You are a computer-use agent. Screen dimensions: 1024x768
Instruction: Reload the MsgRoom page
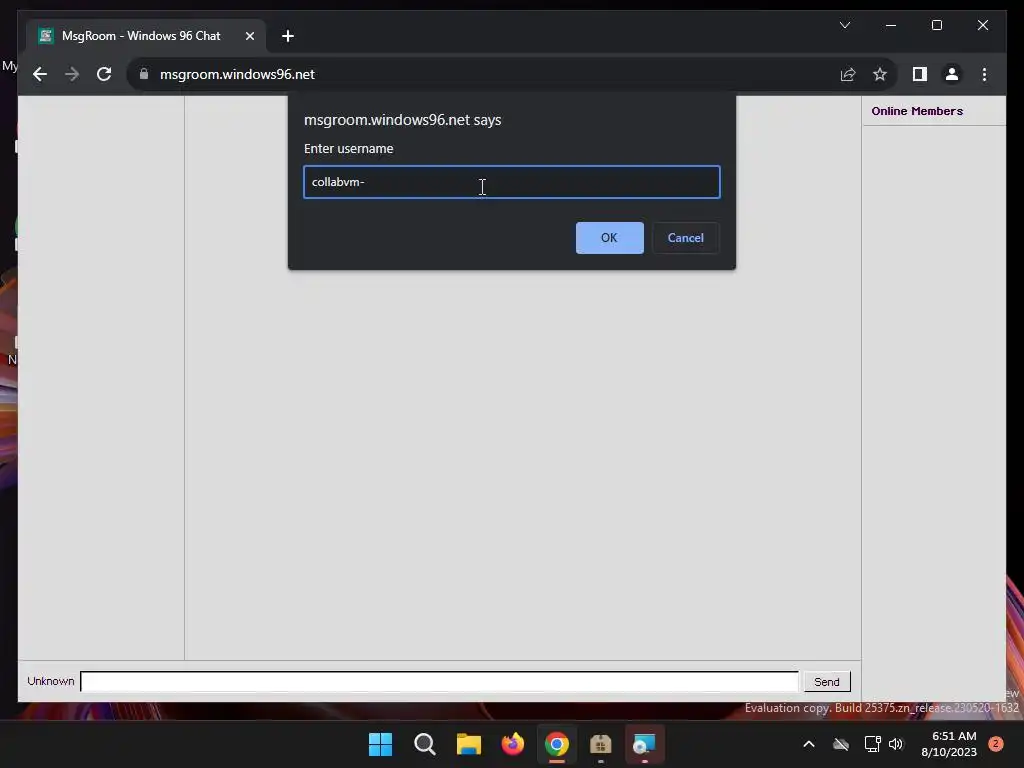[x=104, y=74]
